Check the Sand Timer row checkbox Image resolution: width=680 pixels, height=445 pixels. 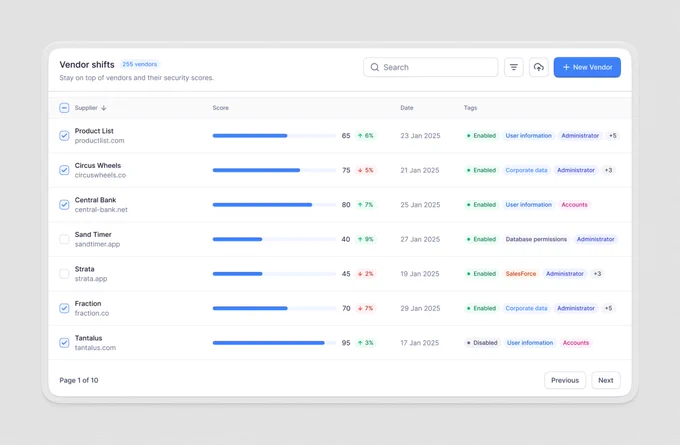click(x=64, y=239)
